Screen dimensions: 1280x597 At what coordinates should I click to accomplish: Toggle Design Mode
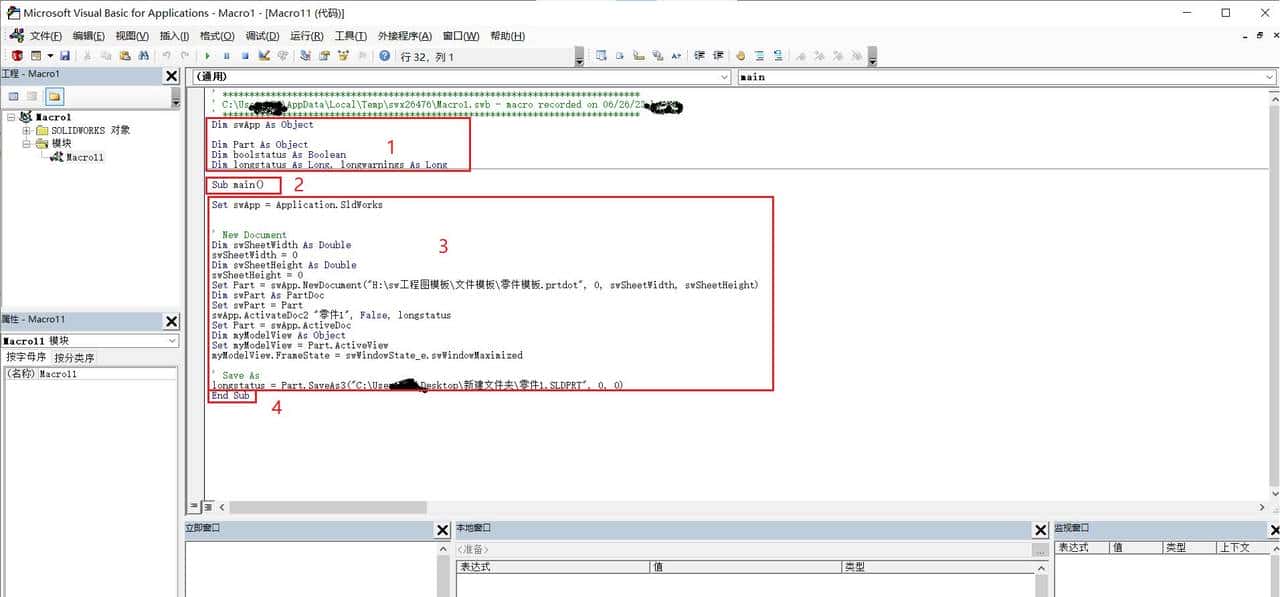(x=264, y=55)
